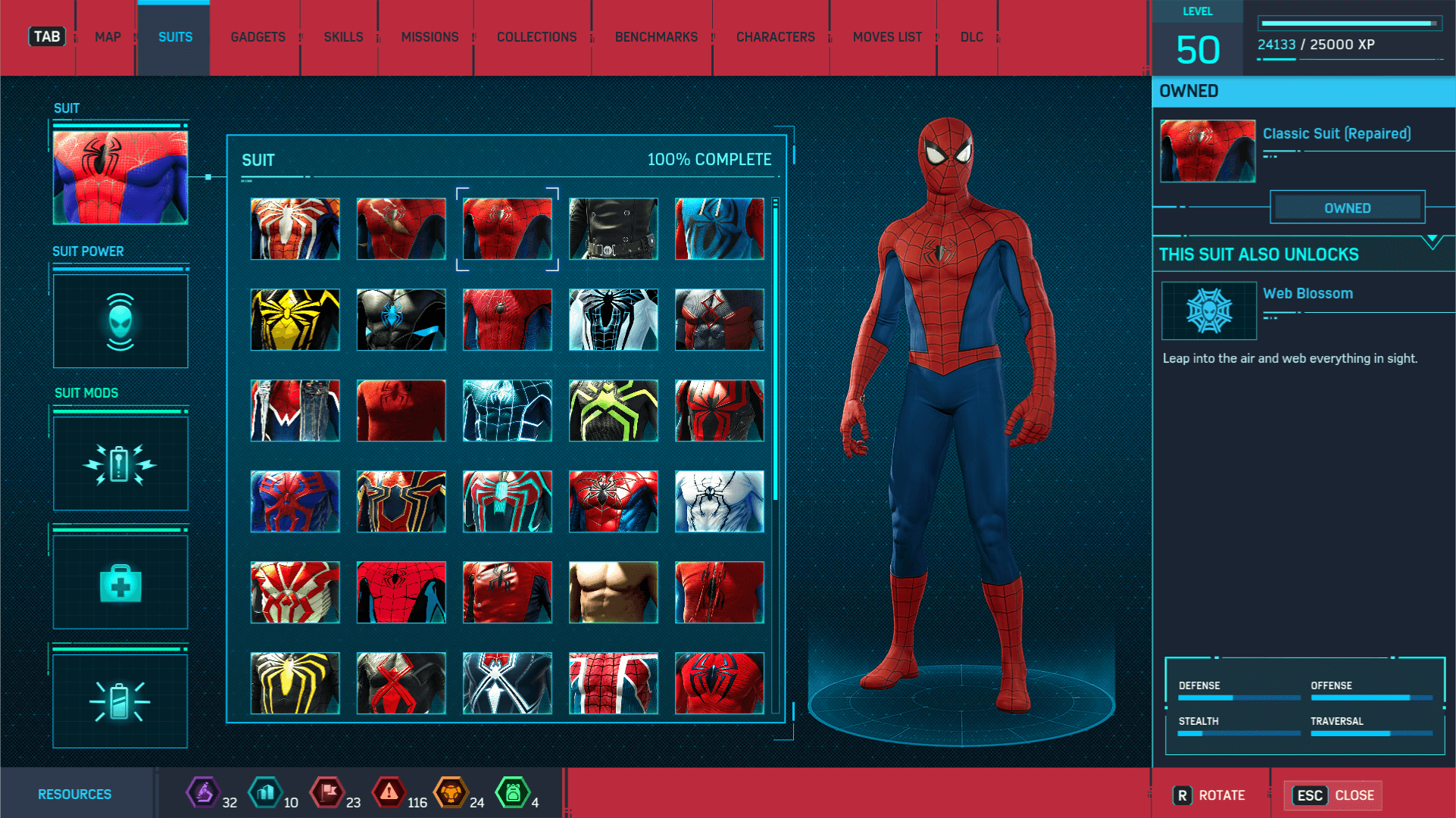Click the XP progress bar

click(x=1350, y=23)
